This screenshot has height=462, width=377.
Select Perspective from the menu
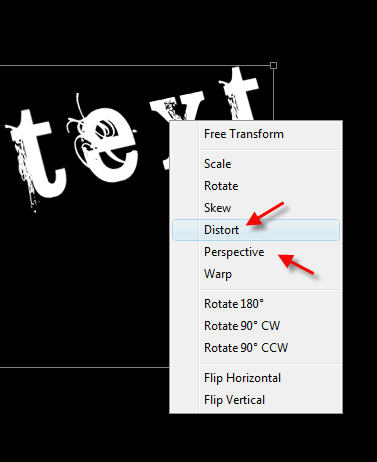tap(256, 252)
